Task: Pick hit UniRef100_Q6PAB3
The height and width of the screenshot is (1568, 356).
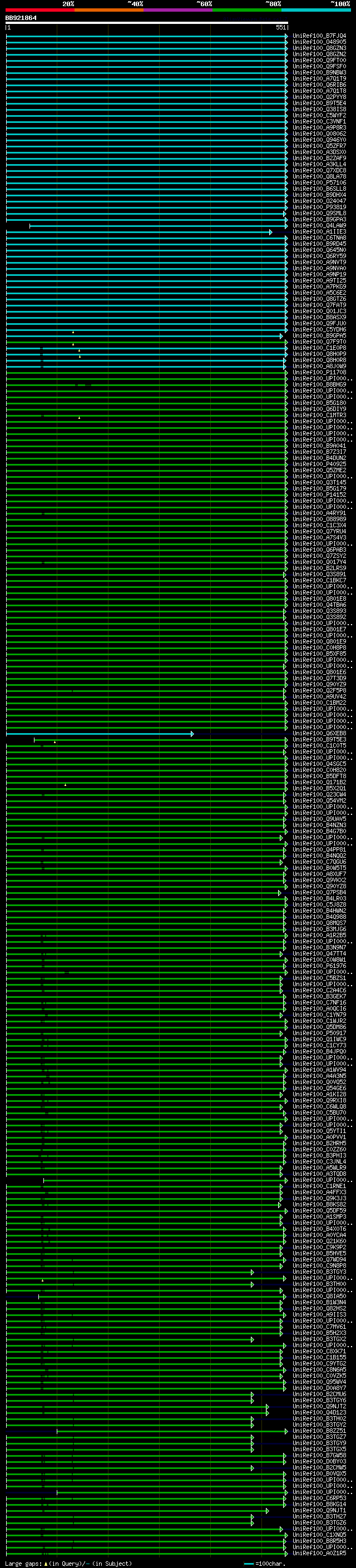Action: coord(319,550)
